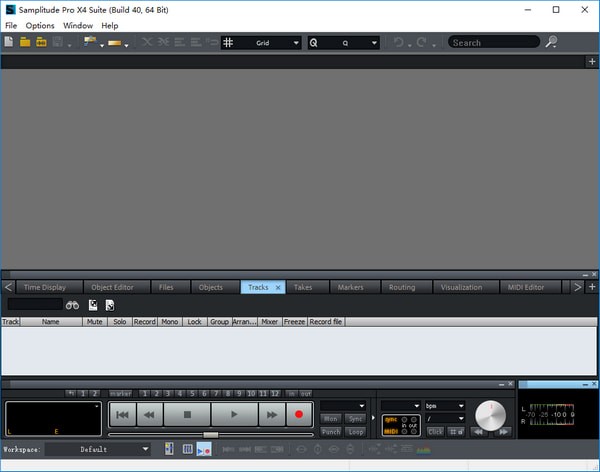Add a new tab with the top plus icon
The height and width of the screenshot is (472, 600).
[592, 62]
